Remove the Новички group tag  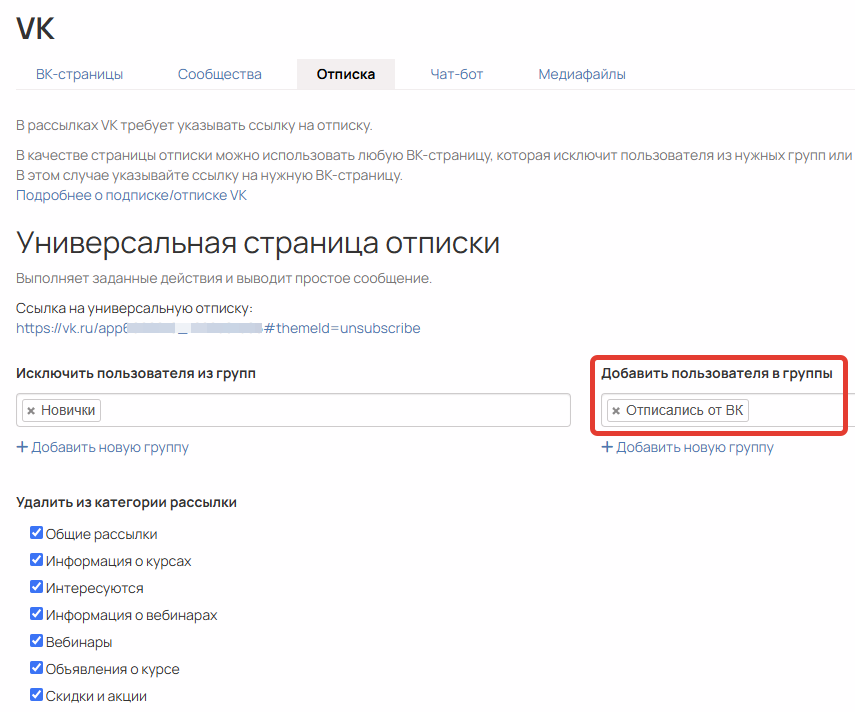31,411
